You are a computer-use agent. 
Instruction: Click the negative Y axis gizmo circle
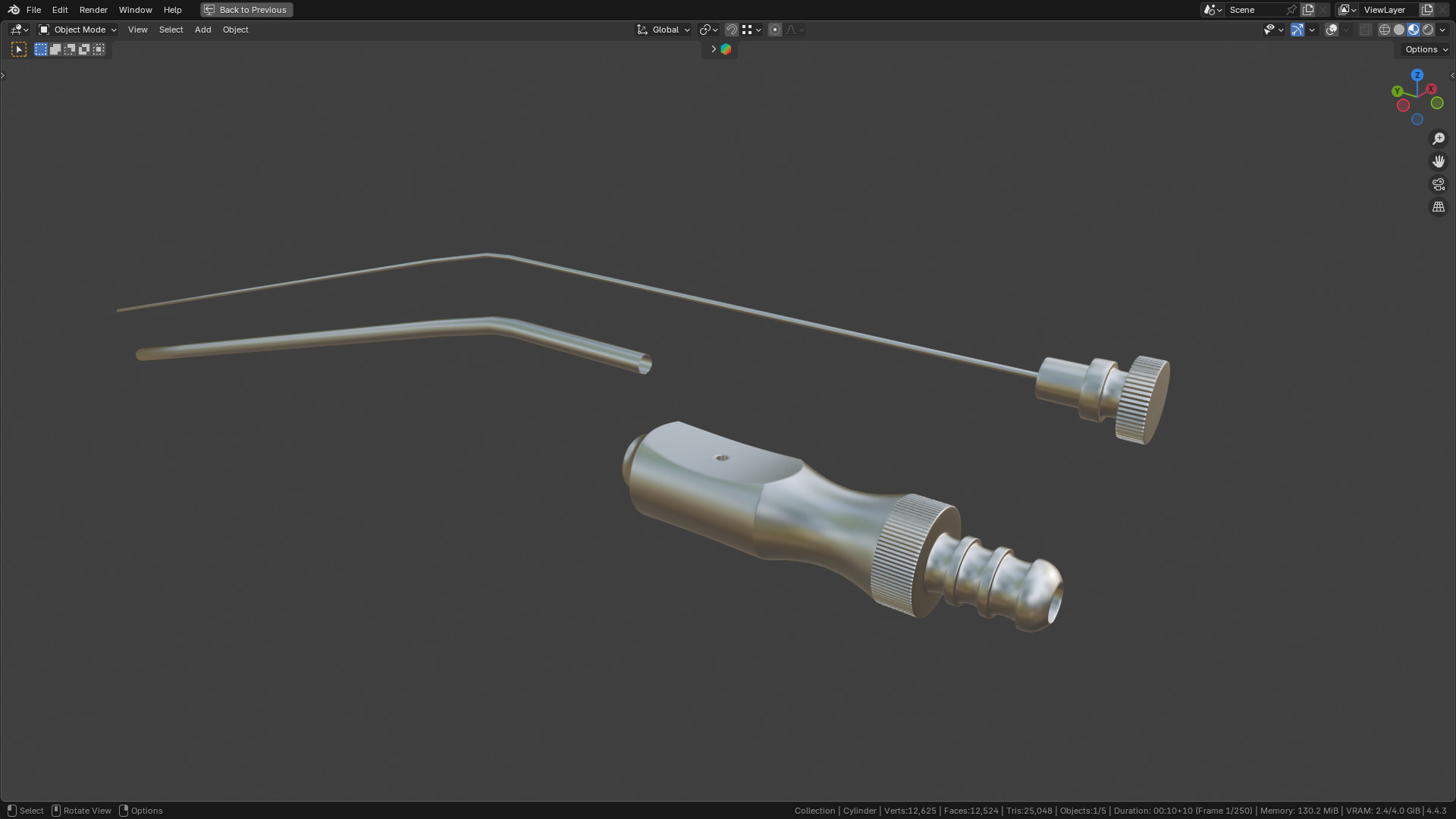1437,103
